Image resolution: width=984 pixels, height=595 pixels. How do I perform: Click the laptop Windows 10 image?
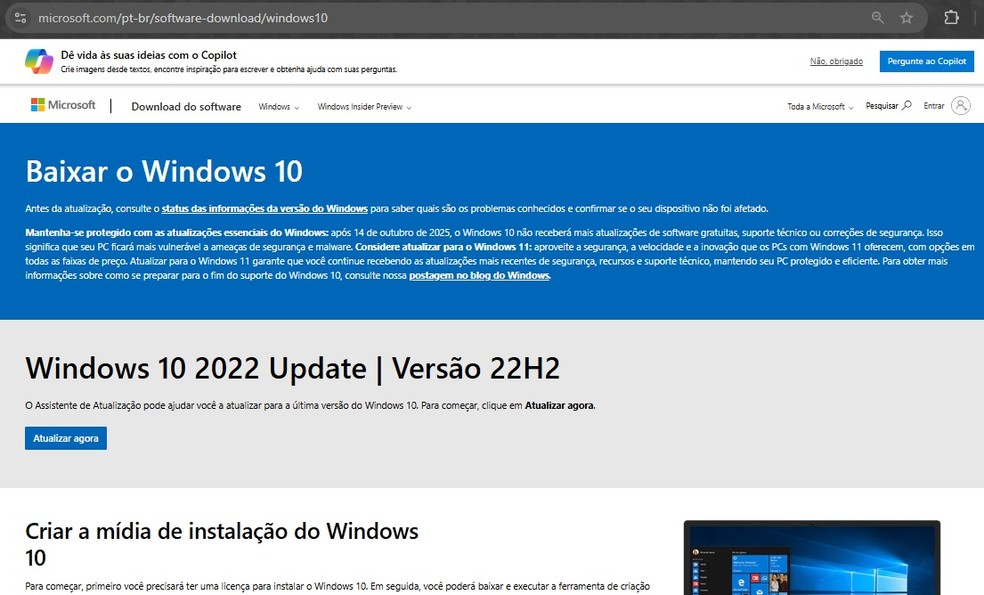pyautogui.click(x=812, y=557)
